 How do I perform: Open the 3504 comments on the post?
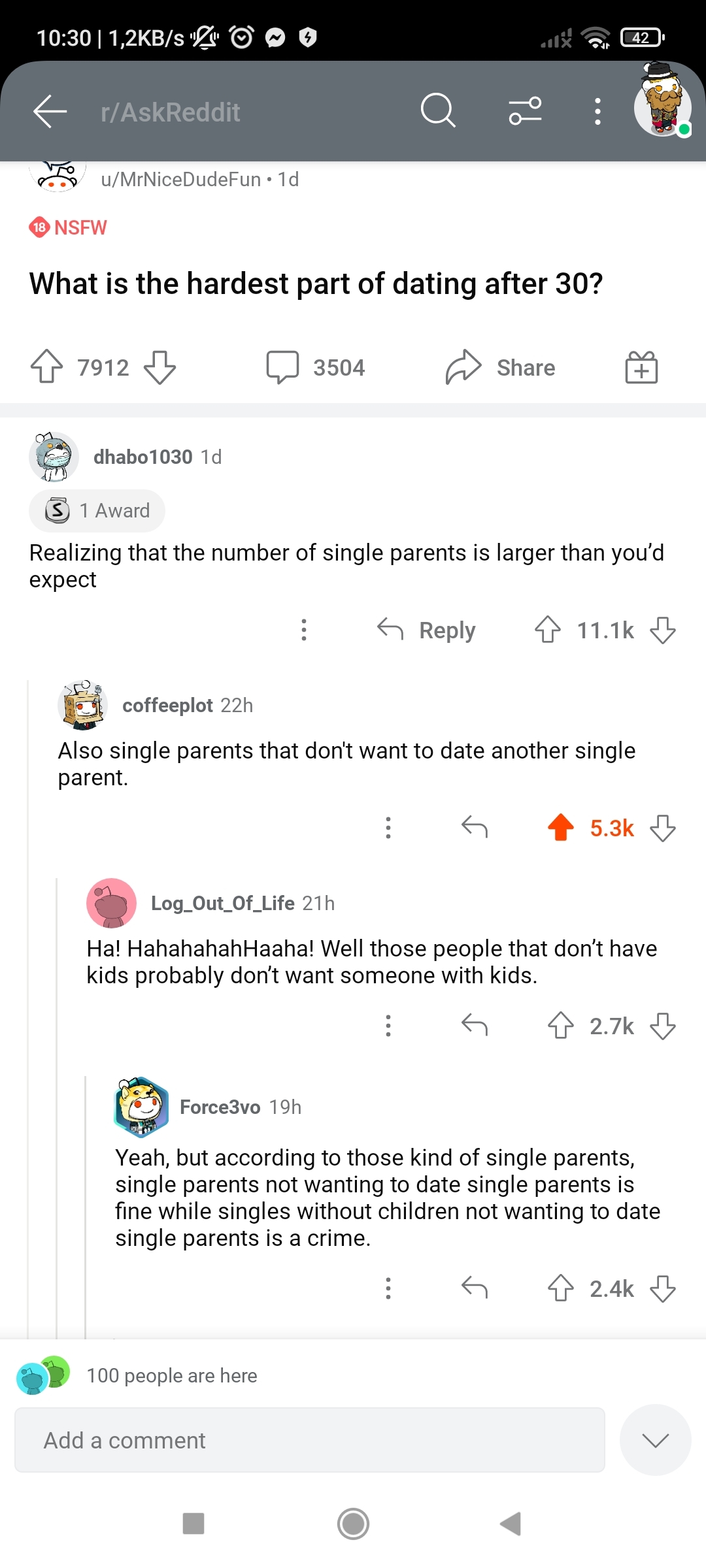pyautogui.click(x=316, y=367)
